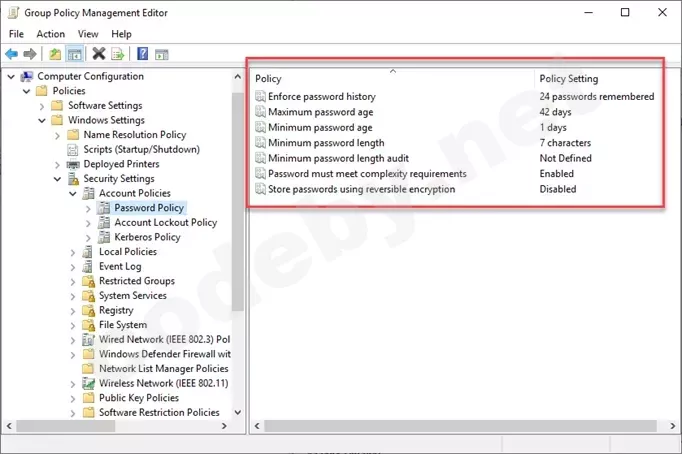Collapse the Account Policies node

pyautogui.click(x=73, y=194)
